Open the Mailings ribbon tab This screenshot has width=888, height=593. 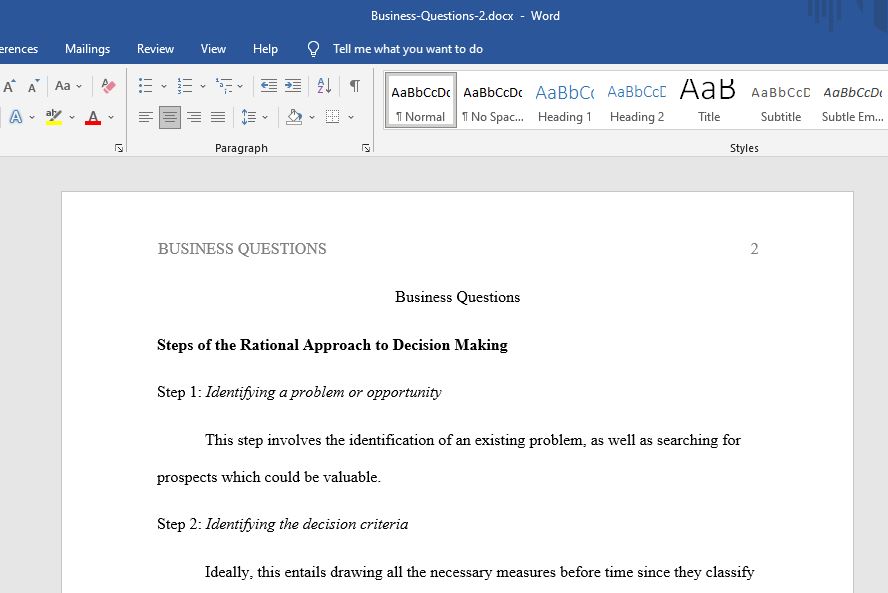[87, 49]
